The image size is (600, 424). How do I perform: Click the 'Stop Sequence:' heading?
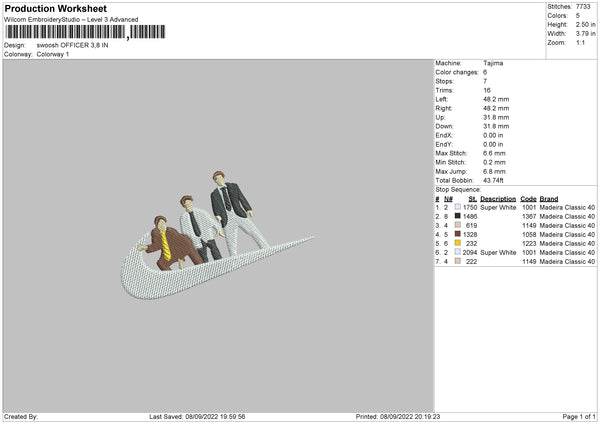(458, 190)
